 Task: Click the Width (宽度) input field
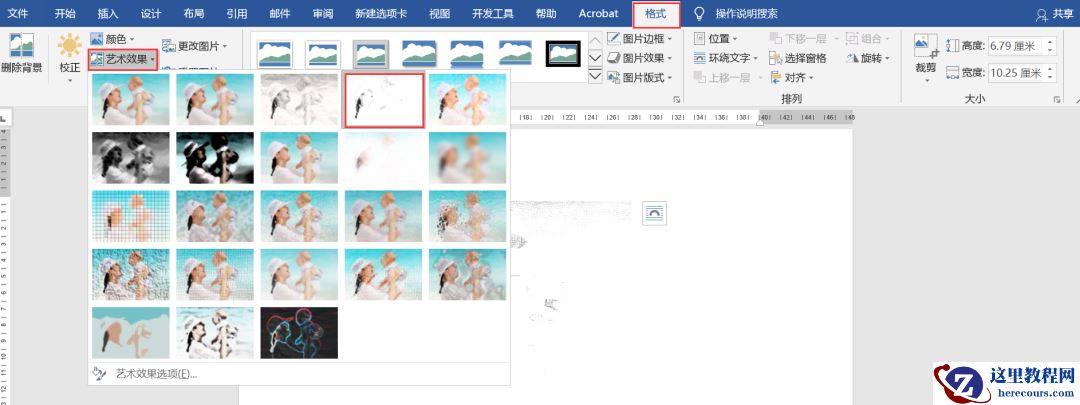[x=1016, y=72]
